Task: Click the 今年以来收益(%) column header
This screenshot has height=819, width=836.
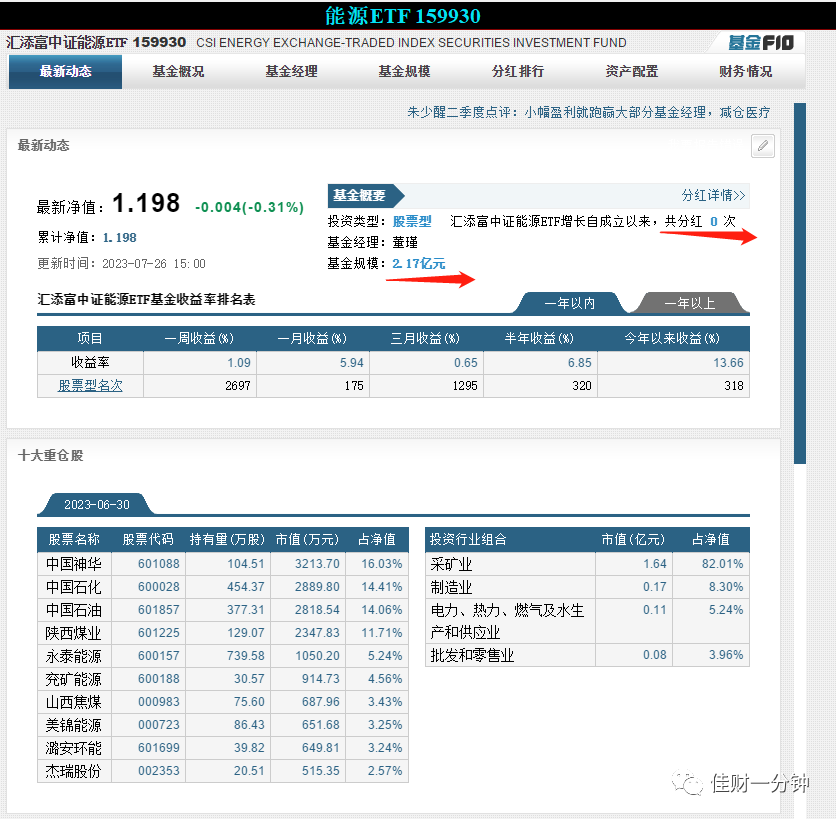Action: (x=672, y=339)
